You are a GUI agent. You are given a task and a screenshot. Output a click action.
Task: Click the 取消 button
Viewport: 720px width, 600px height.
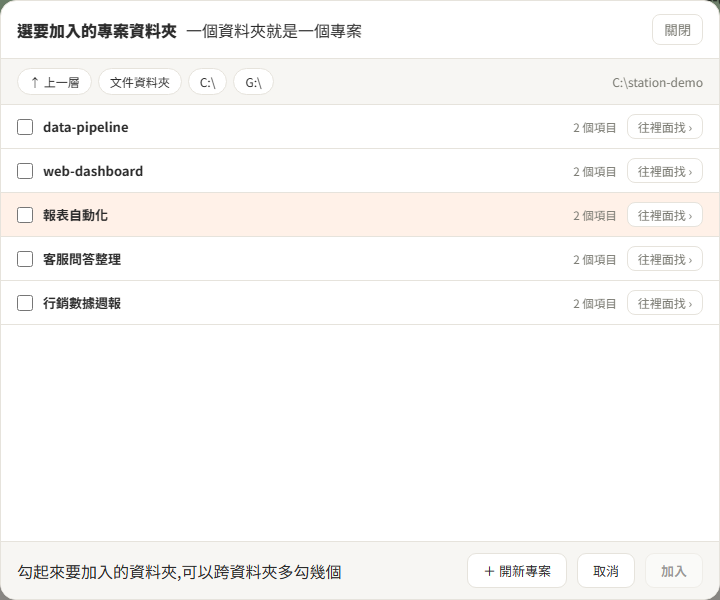pyautogui.click(x=606, y=571)
